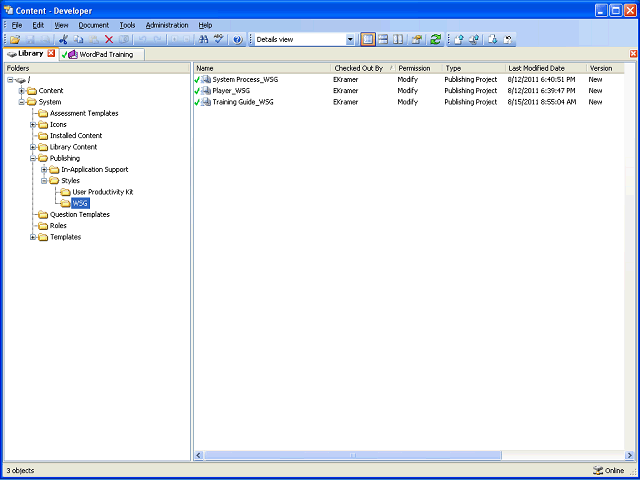Viewport: 640px width, 480px height.
Task: Select the Library tab
Action: 31,53
